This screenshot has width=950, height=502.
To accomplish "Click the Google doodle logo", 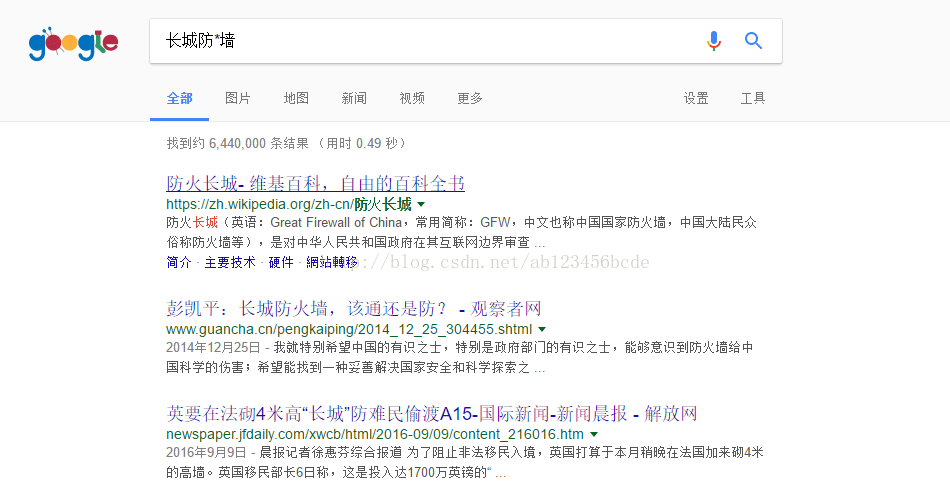I will (x=73, y=44).
